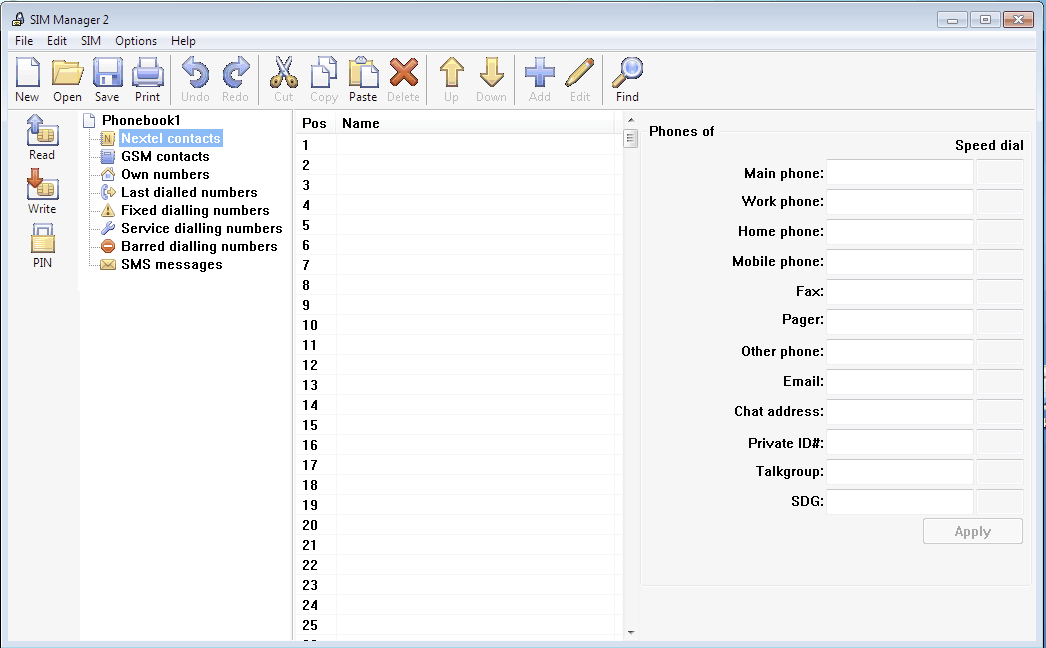Click the Apply button
The width and height of the screenshot is (1046, 648).
click(972, 531)
